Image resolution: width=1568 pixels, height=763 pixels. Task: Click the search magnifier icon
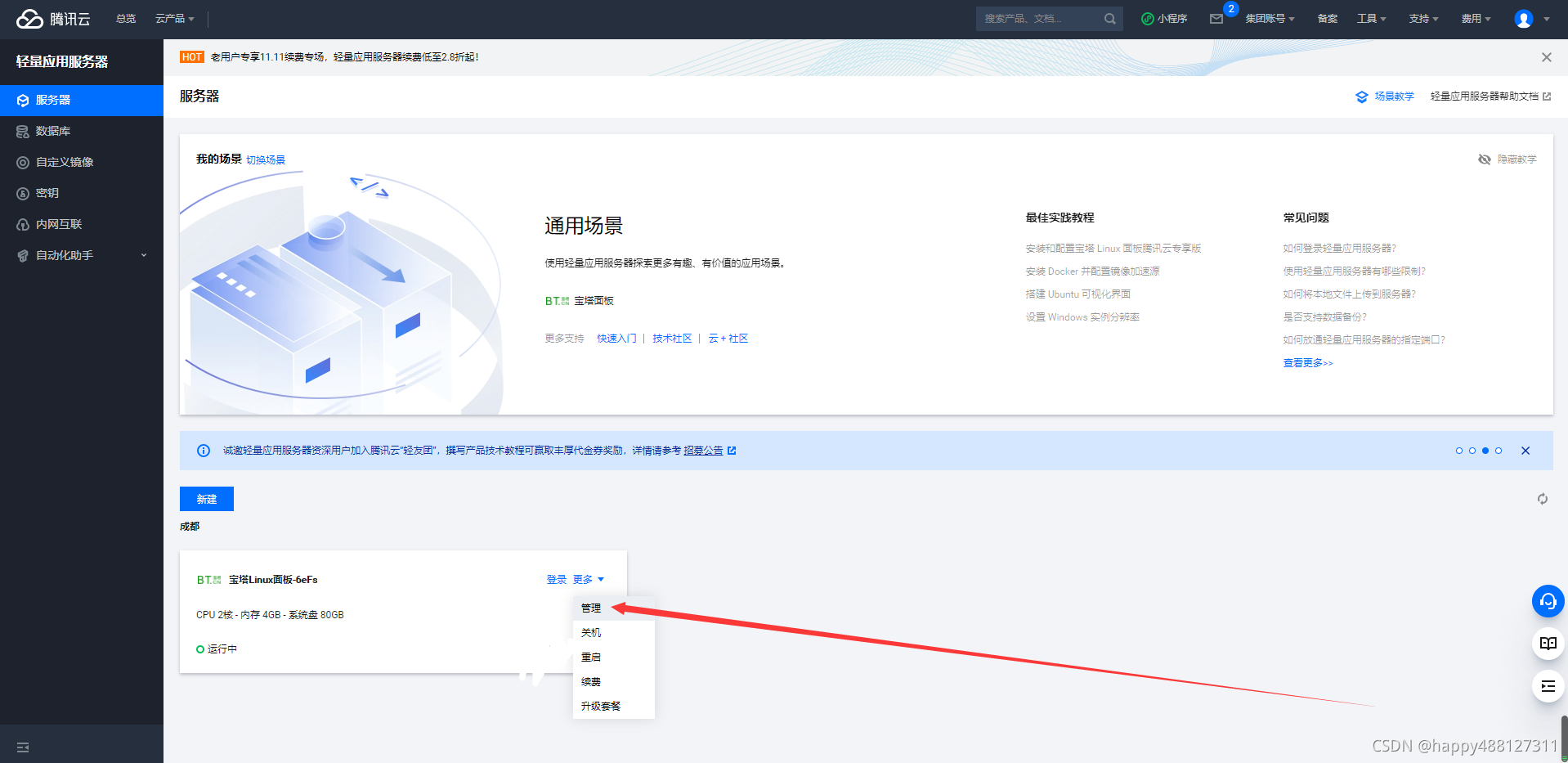tap(1109, 19)
